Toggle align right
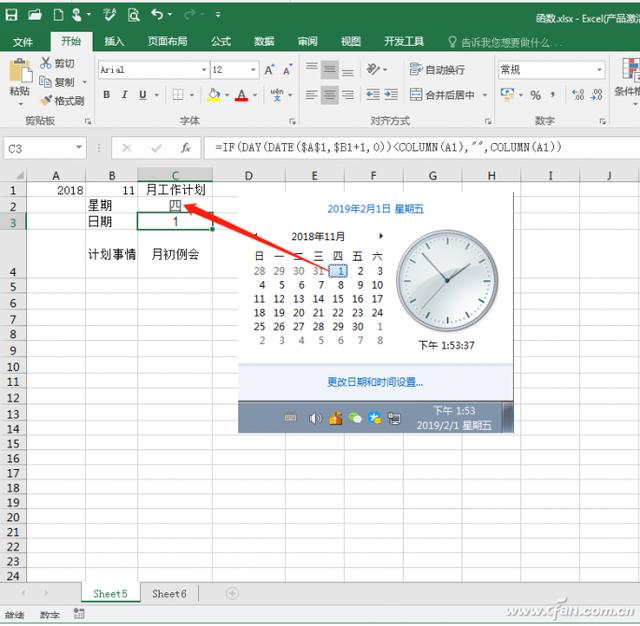This screenshot has width=640, height=626. 348,95
